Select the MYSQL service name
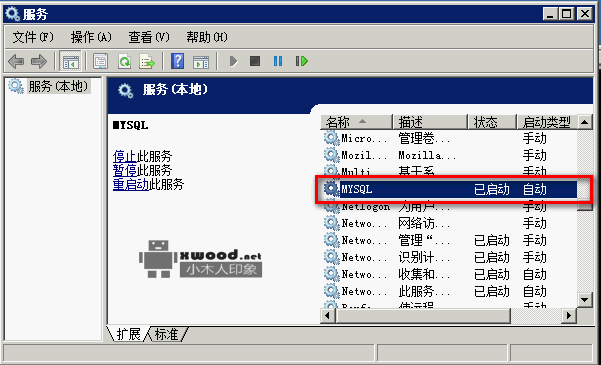 [357, 189]
